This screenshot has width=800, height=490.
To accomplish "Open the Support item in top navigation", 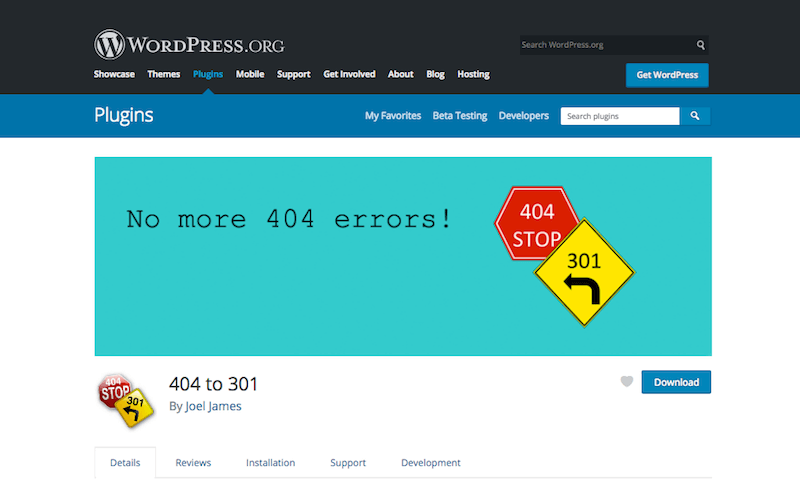I will [293, 74].
